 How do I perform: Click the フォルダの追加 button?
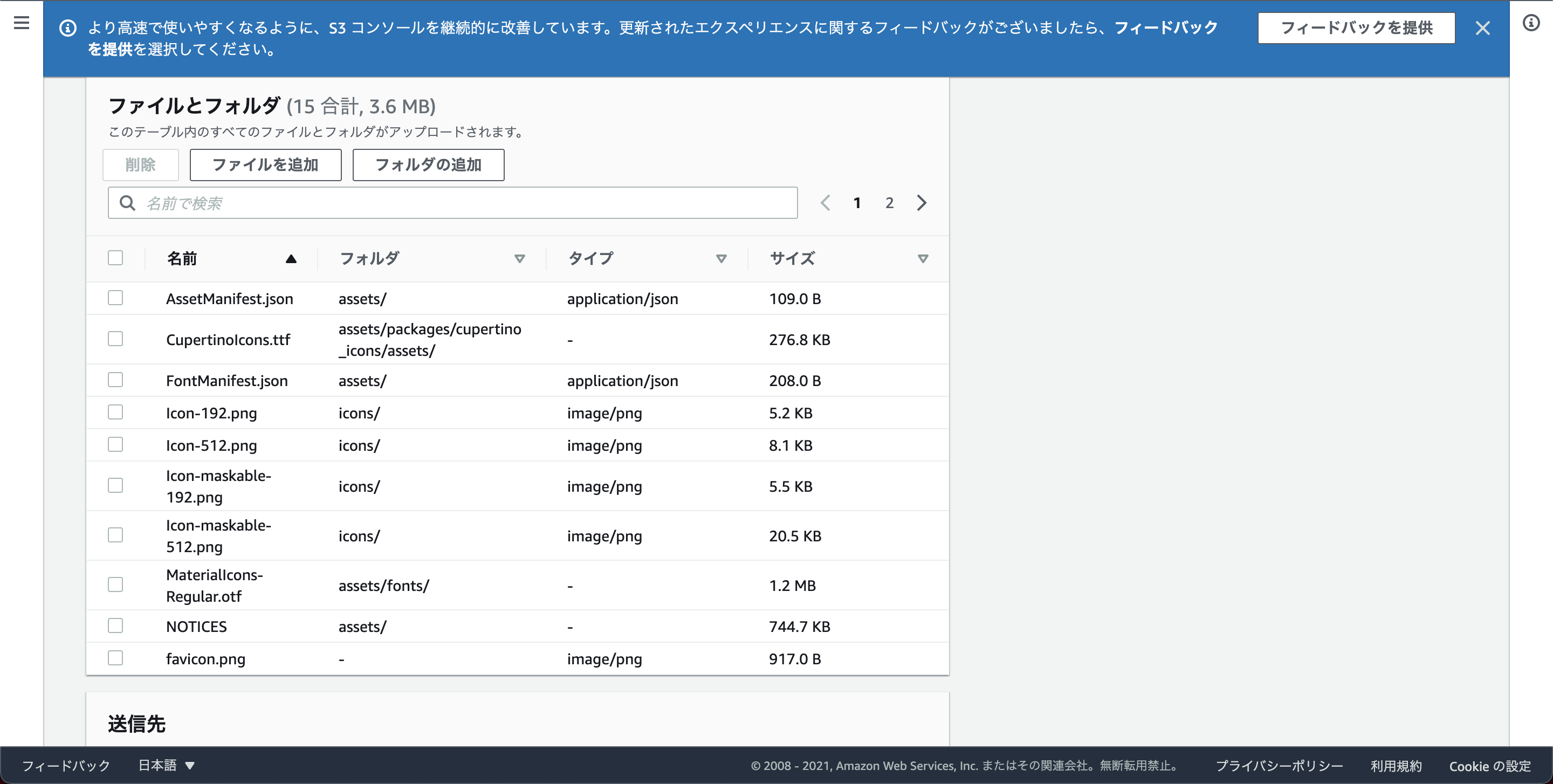pyautogui.click(x=428, y=164)
